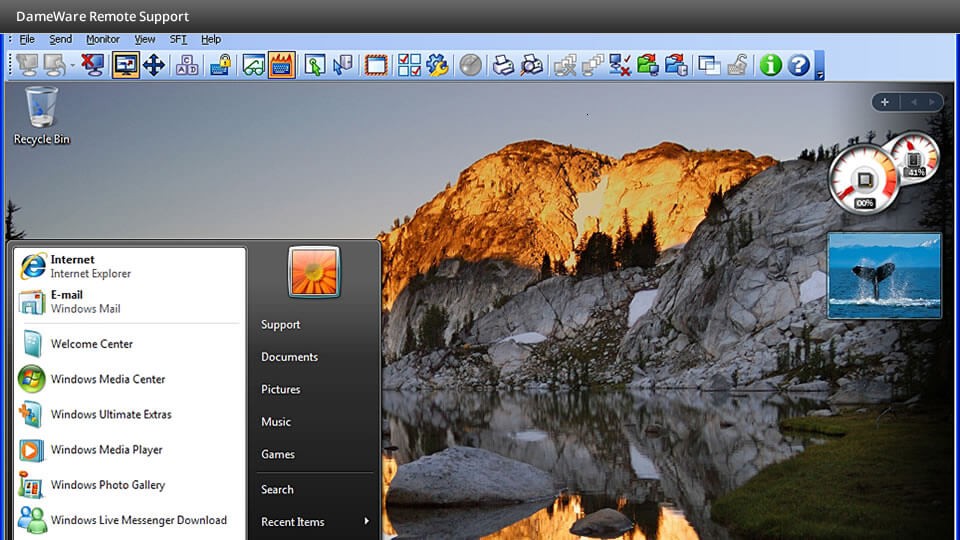Open Games from Start menu
The image size is (960, 540).
[277, 454]
